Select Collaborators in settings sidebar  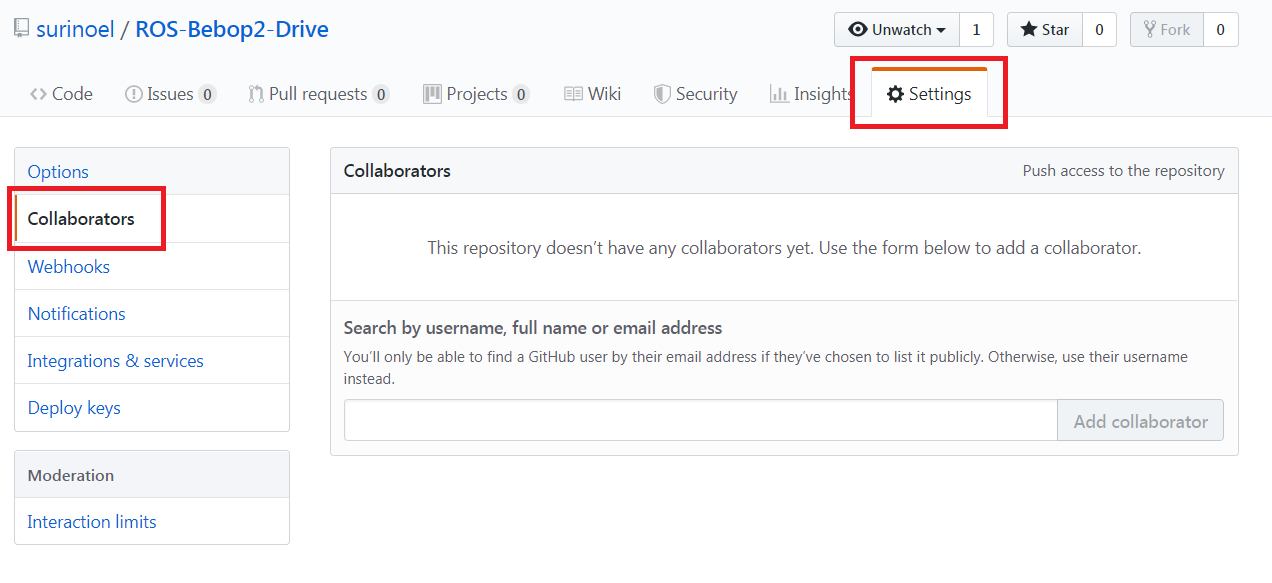152,219
